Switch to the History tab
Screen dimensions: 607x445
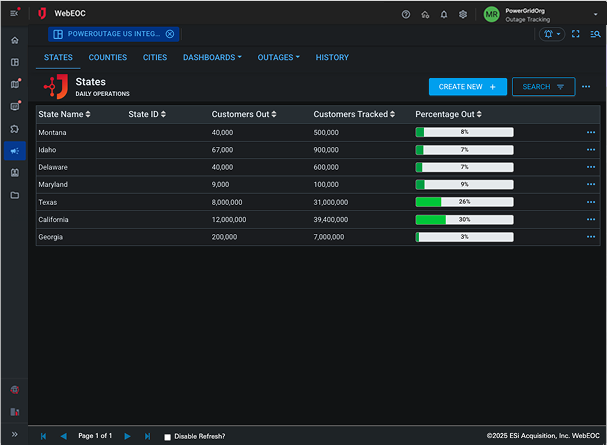pos(332,58)
